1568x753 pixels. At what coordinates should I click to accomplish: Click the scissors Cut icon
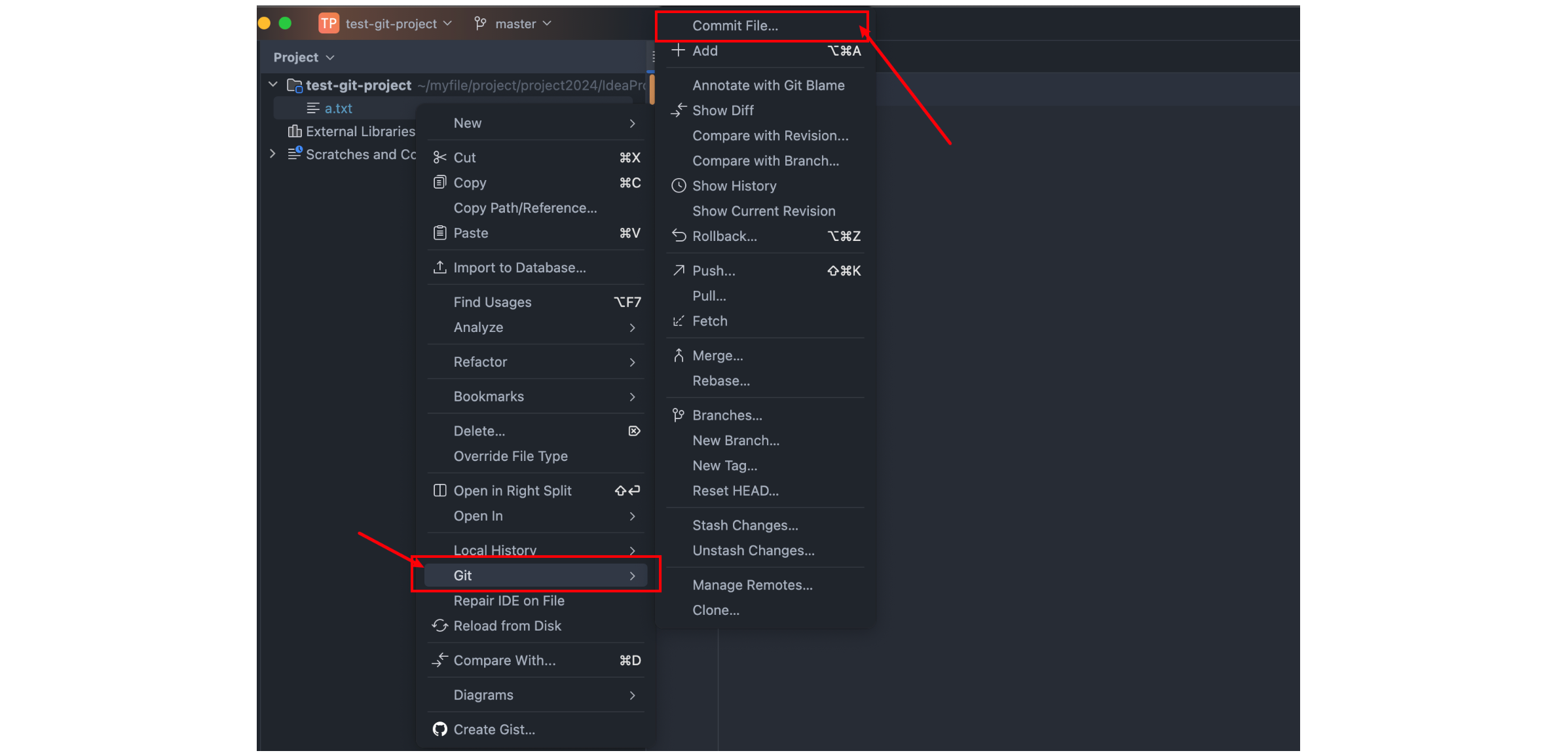439,158
